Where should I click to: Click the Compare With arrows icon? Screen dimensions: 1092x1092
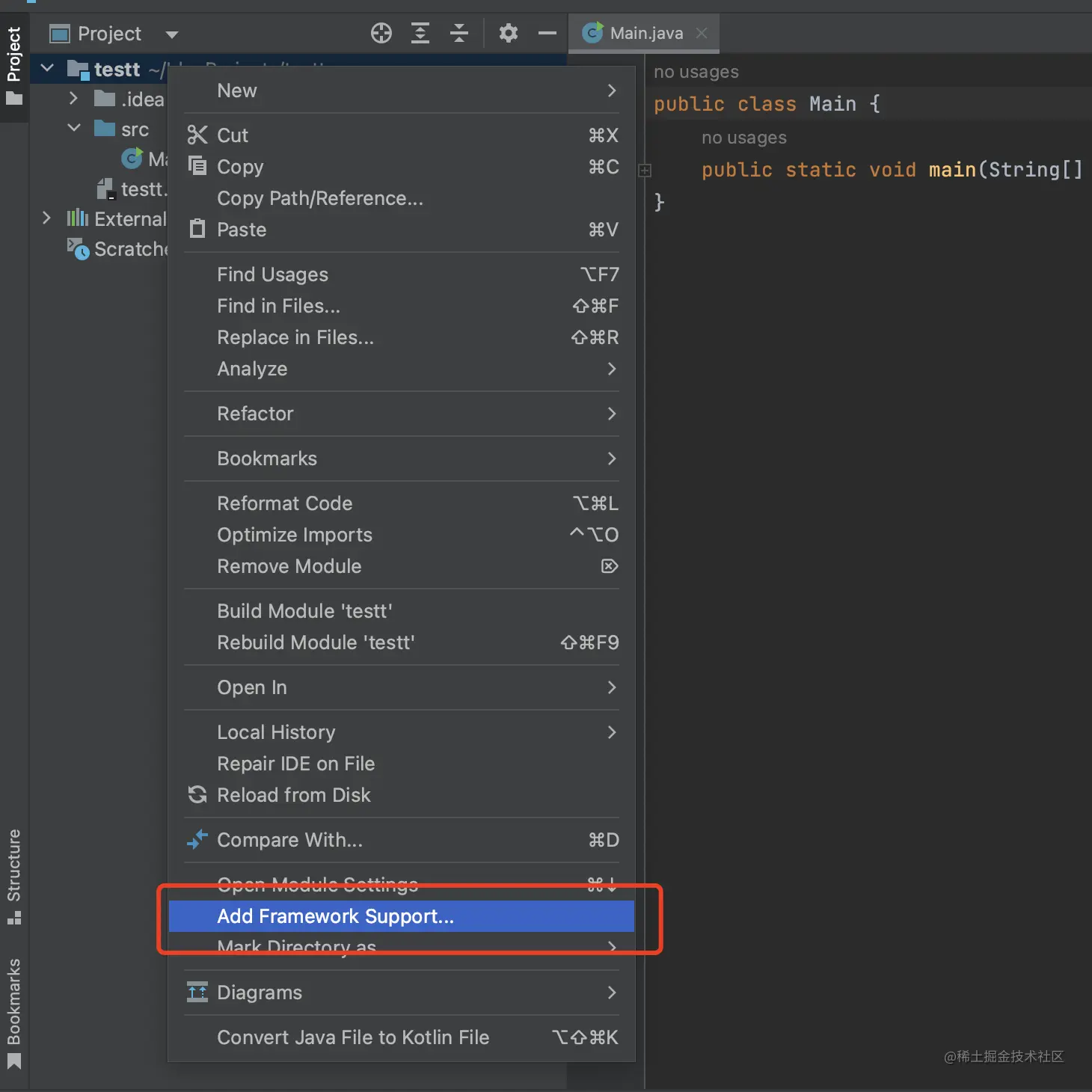tap(197, 839)
